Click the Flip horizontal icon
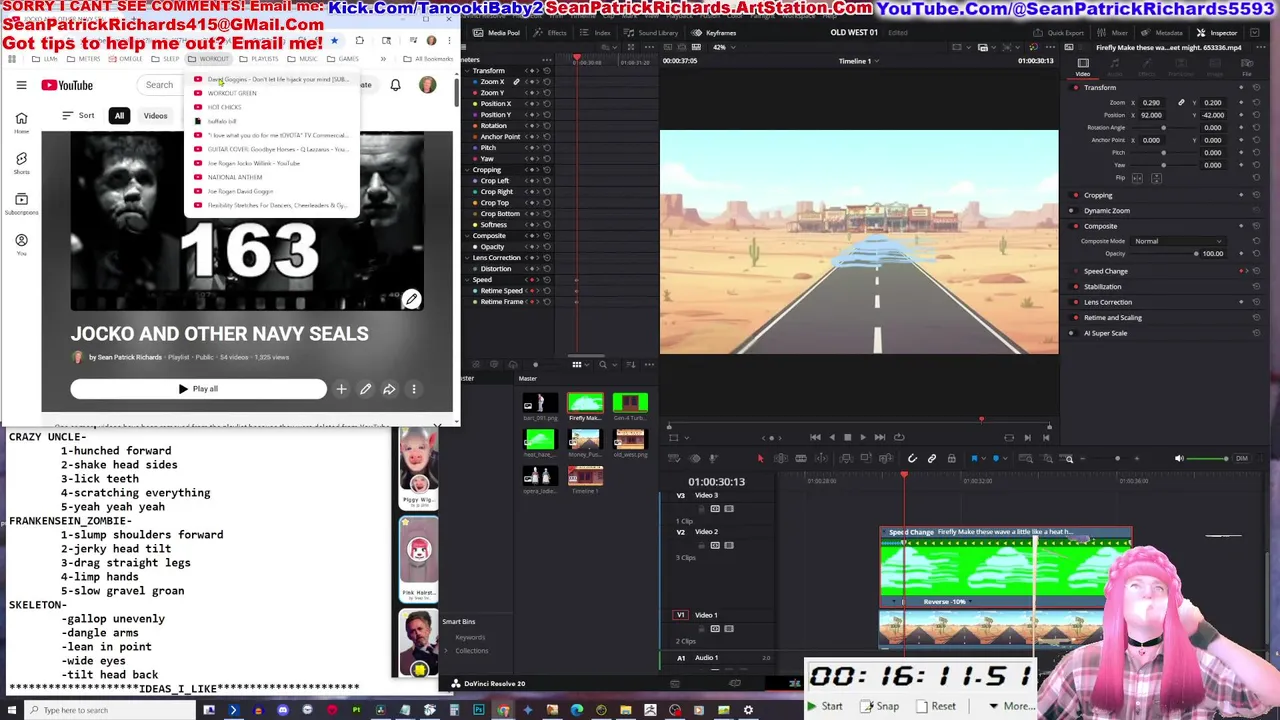 point(1138,178)
